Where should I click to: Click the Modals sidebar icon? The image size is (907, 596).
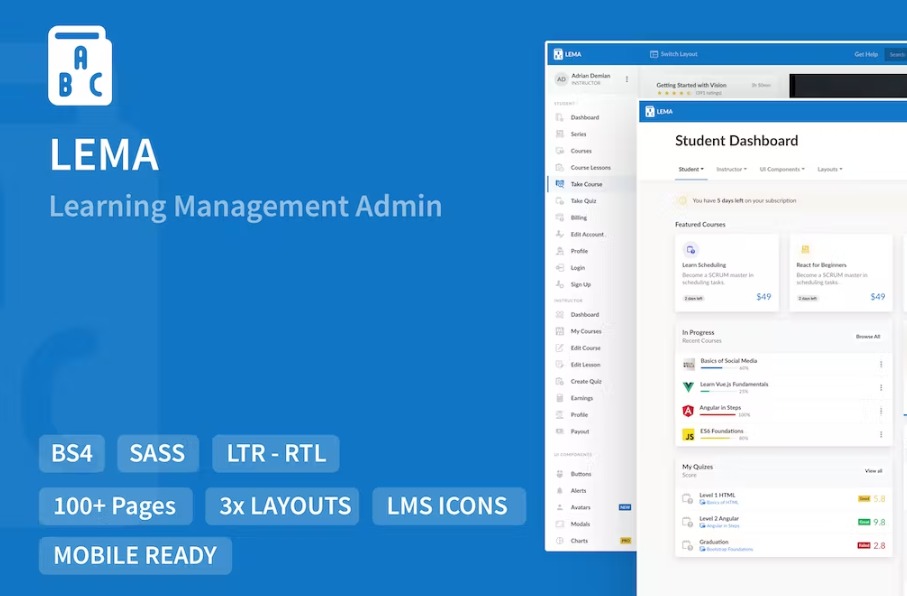click(559, 524)
